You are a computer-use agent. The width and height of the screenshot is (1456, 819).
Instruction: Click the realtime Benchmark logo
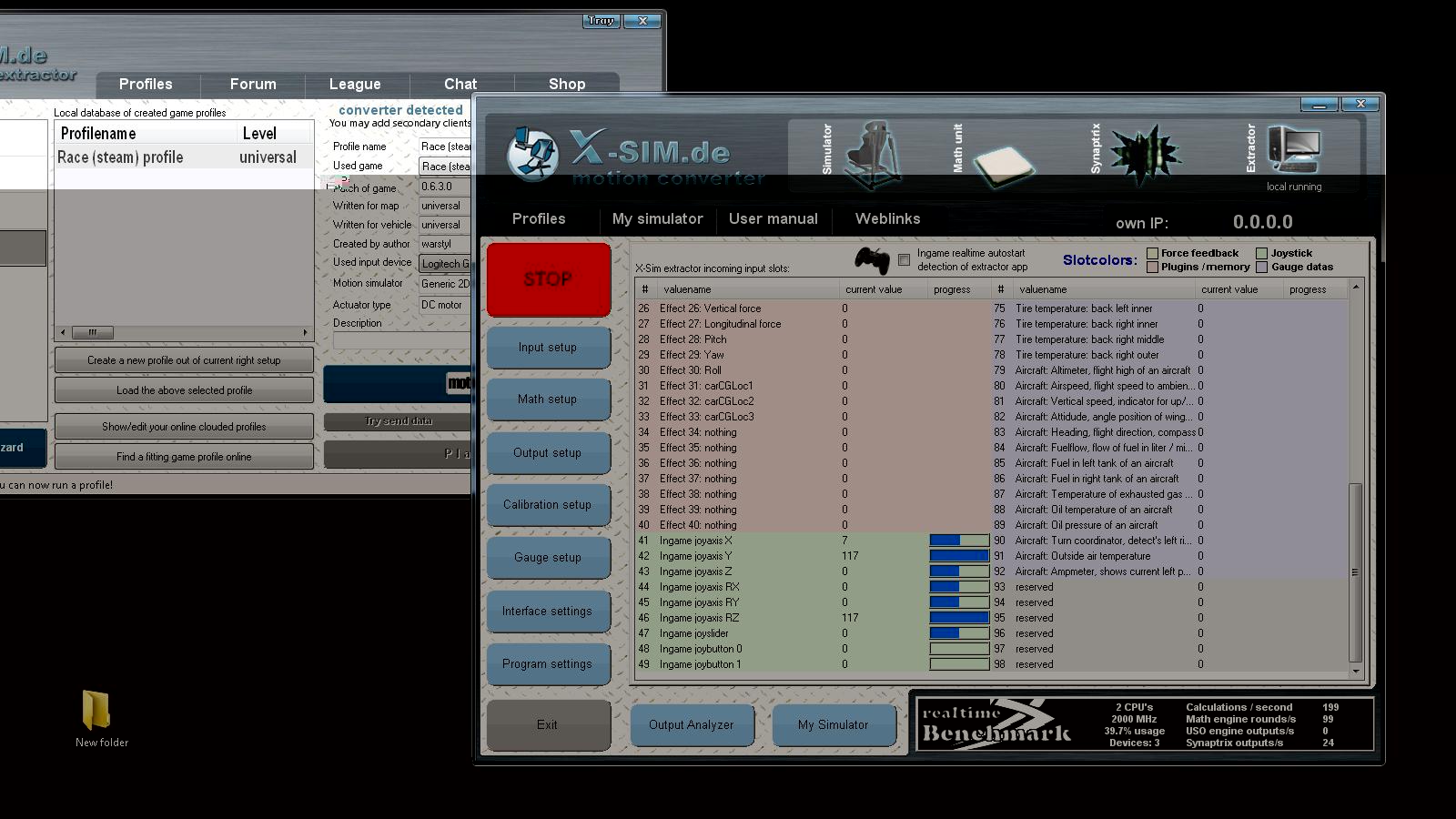(996, 724)
